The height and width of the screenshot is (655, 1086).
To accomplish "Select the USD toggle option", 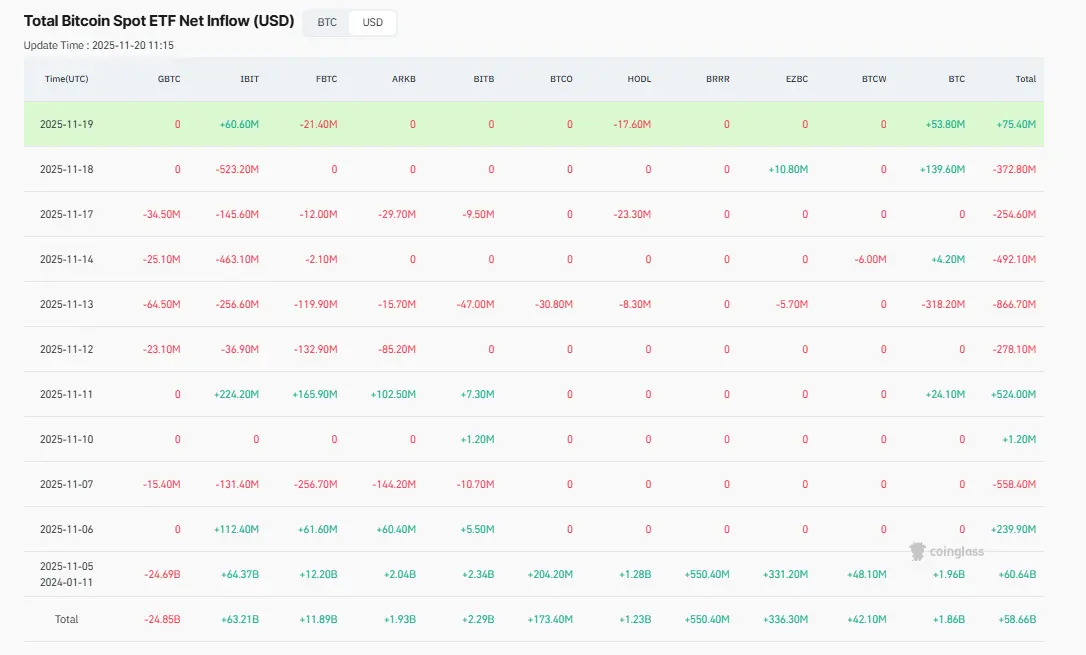I will [372, 22].
